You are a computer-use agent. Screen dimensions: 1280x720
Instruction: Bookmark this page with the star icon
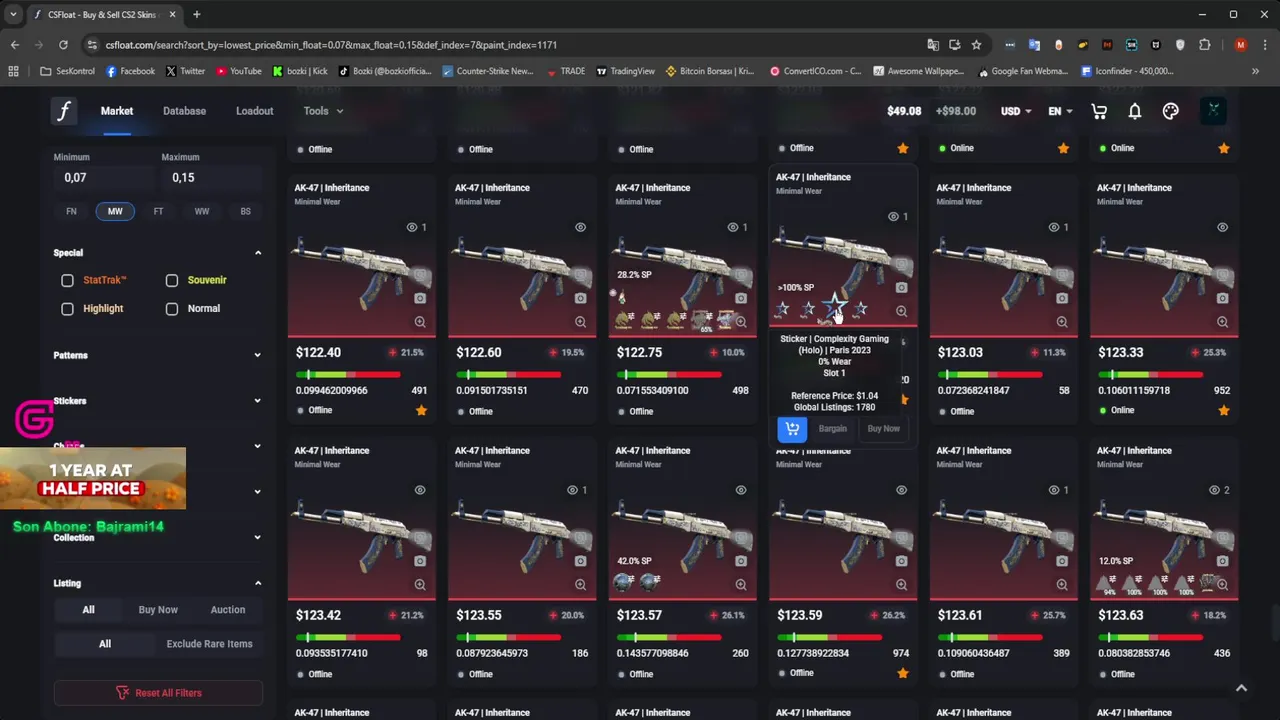(x=976, y=45)
